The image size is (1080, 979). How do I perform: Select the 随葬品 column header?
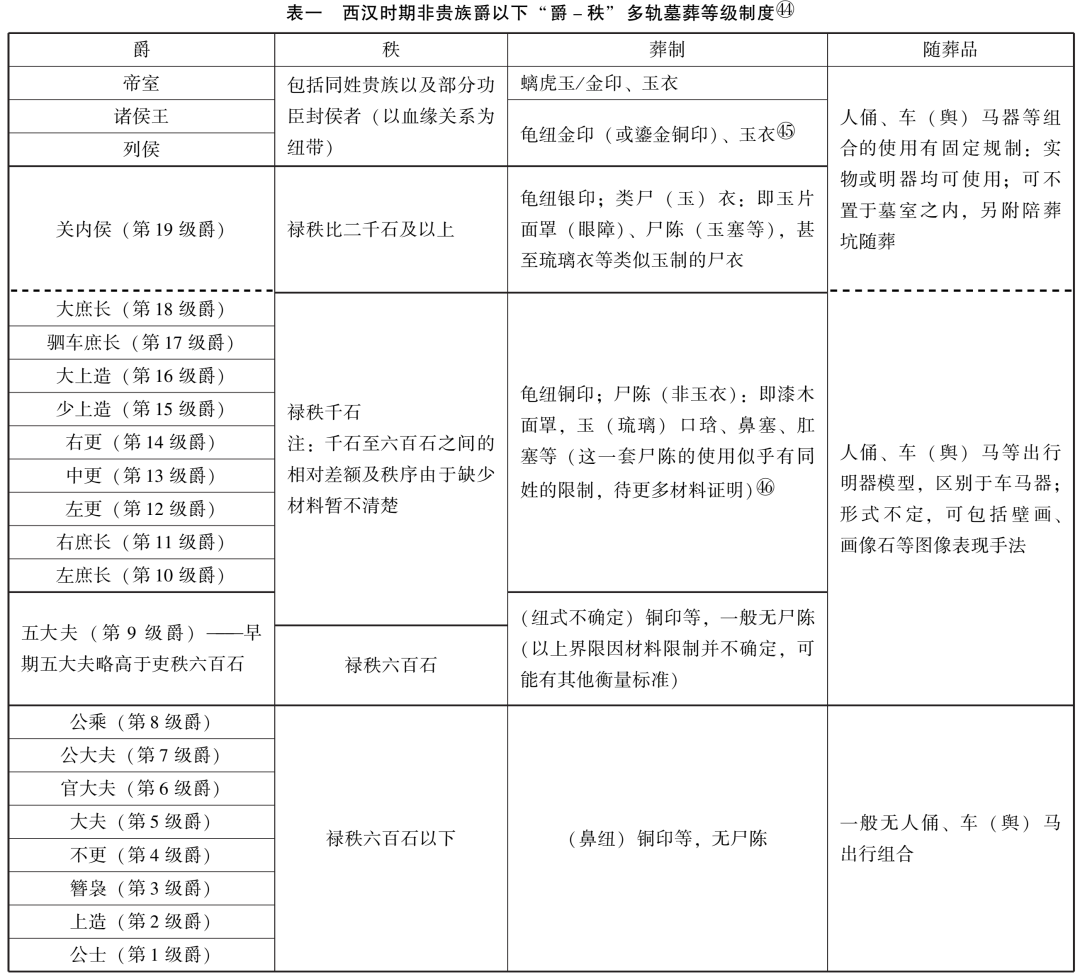(x=950, y=50)
